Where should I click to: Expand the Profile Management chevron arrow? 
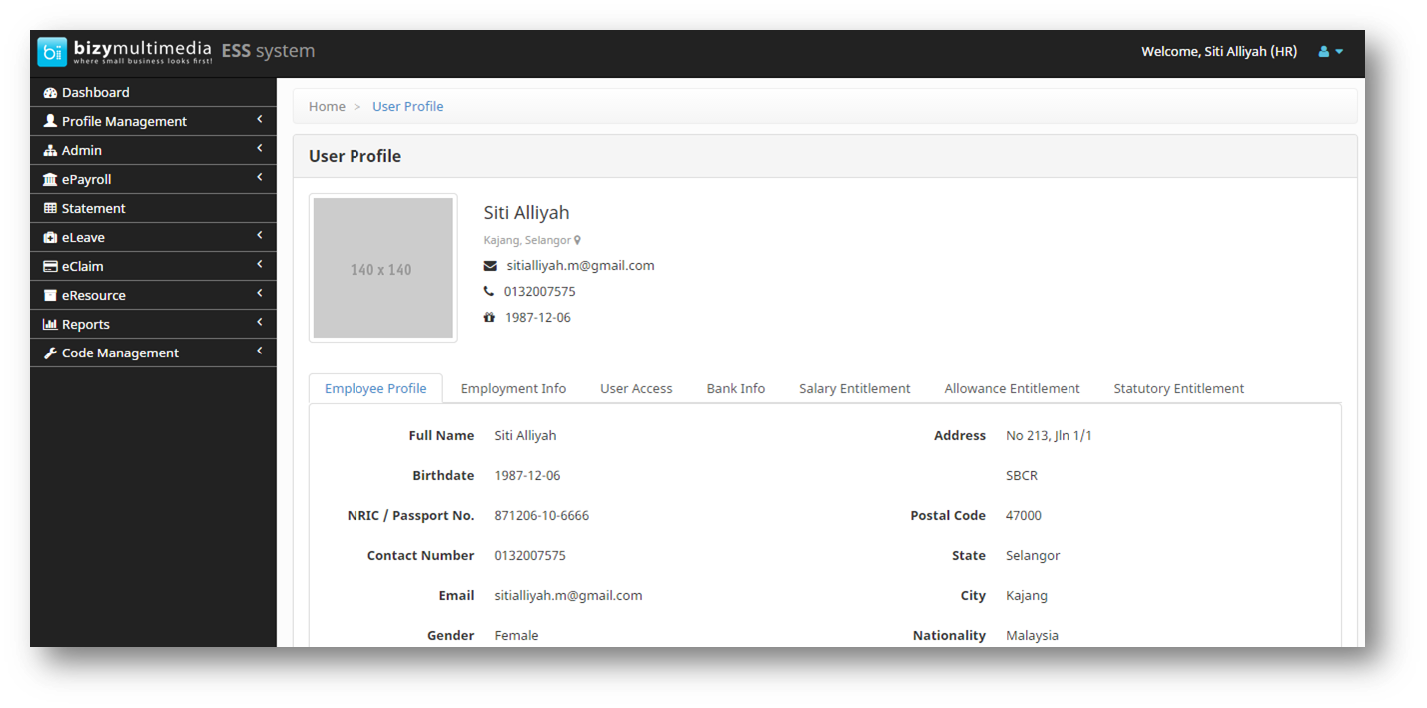[259, 120]
